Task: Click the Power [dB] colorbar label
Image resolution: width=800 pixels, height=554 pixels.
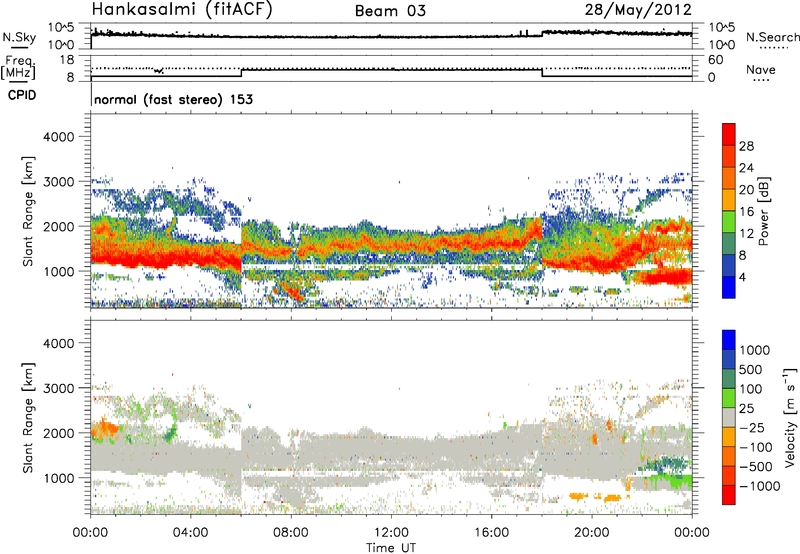Action: point(763,211)
